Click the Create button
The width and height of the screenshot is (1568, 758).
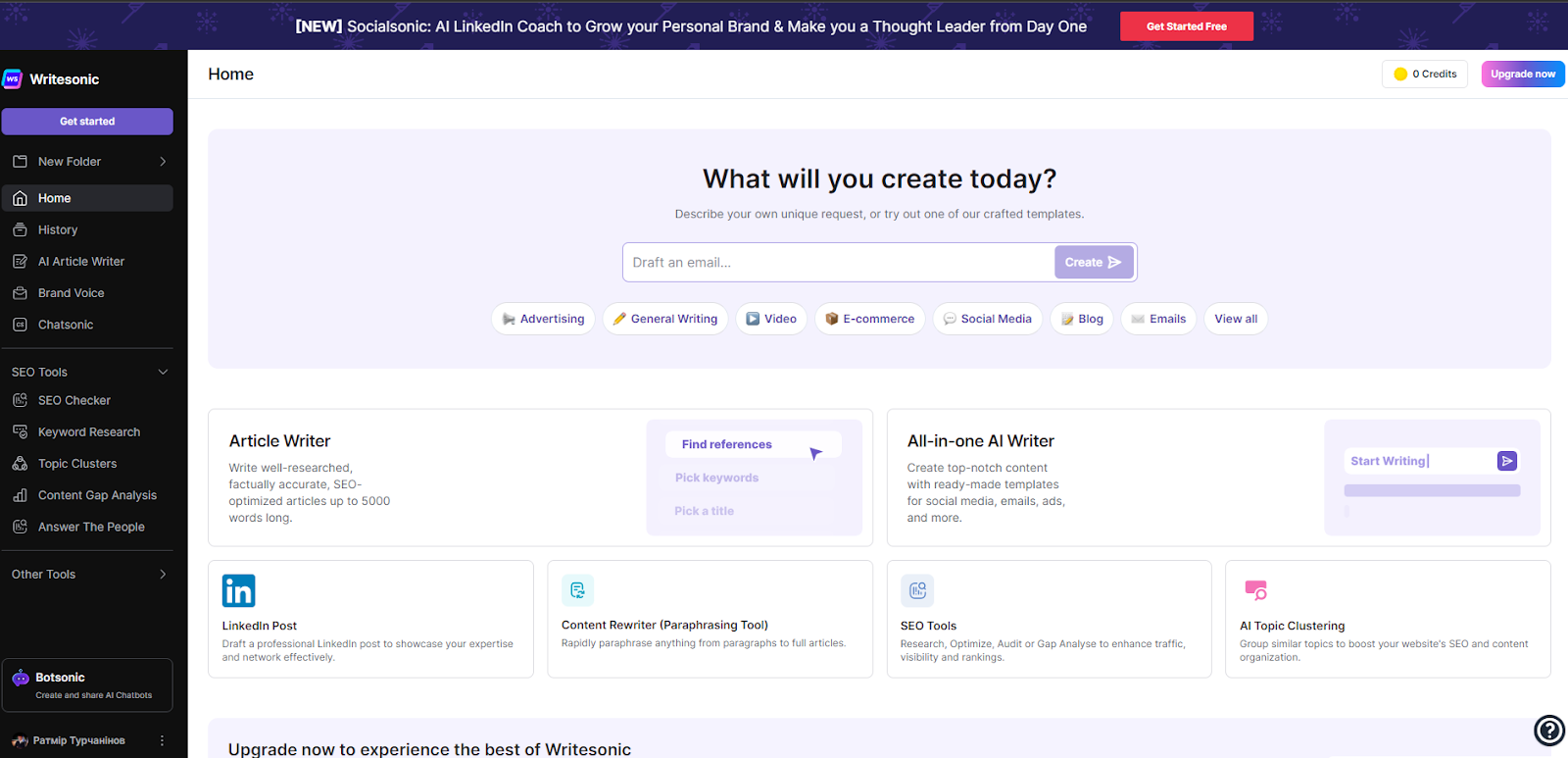coord(1094,262)
